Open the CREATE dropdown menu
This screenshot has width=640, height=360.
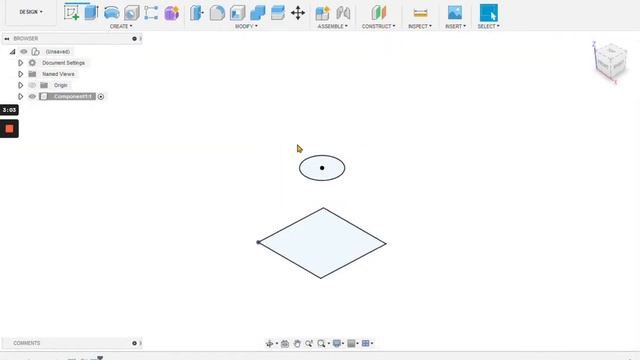[x=121, y=26]
